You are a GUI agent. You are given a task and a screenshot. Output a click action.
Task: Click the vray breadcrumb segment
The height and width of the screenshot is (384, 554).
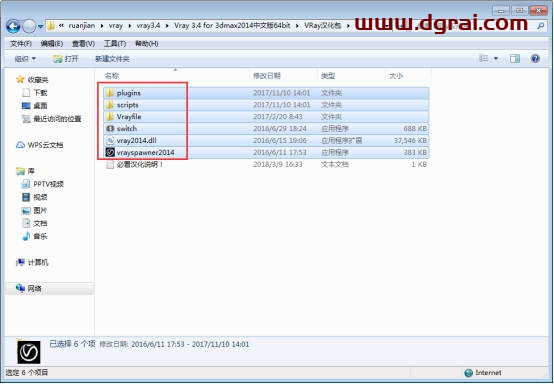pyautogui.click(x=116, y=26)
